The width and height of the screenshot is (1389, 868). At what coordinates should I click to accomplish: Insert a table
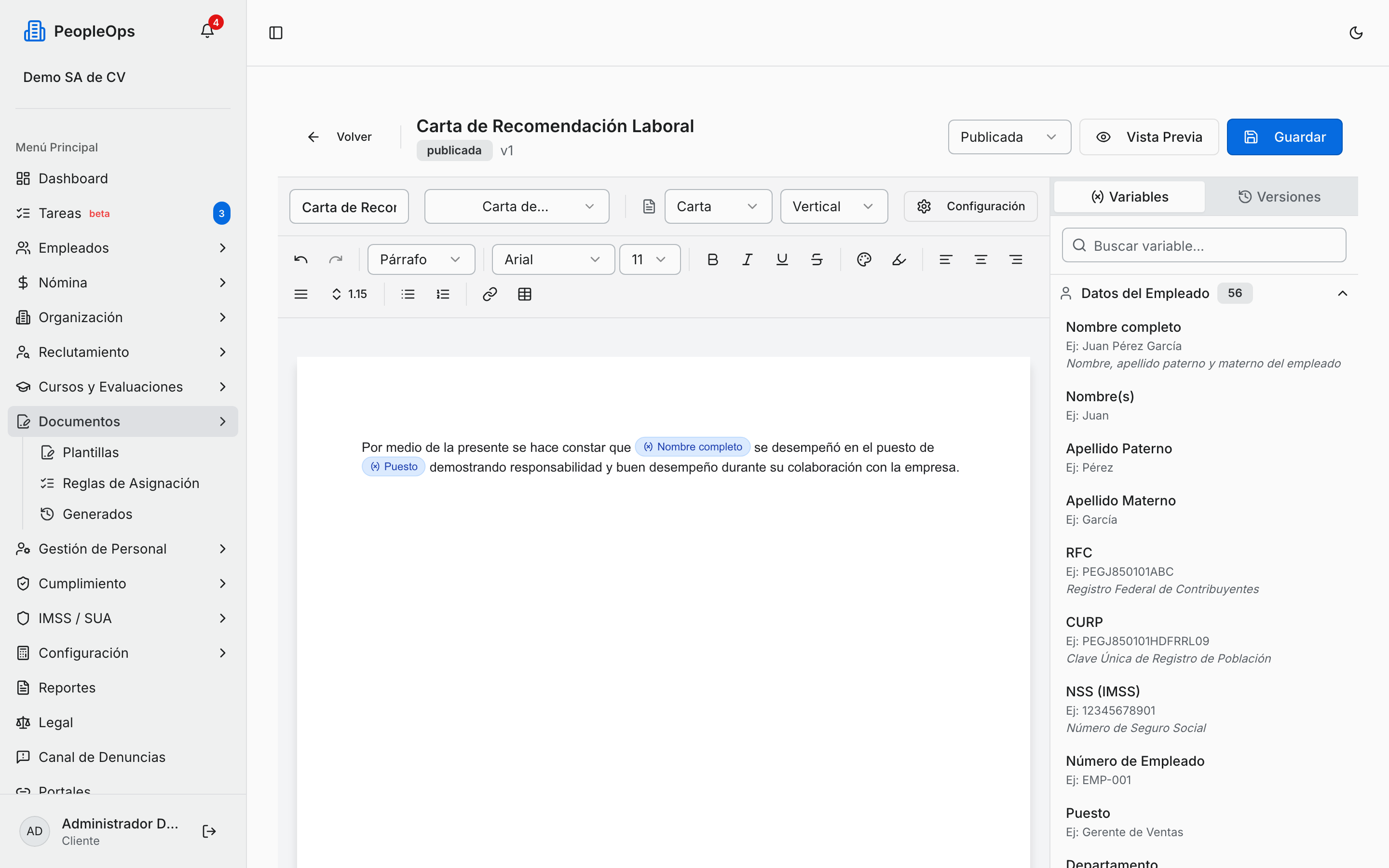tap(525, 294)
